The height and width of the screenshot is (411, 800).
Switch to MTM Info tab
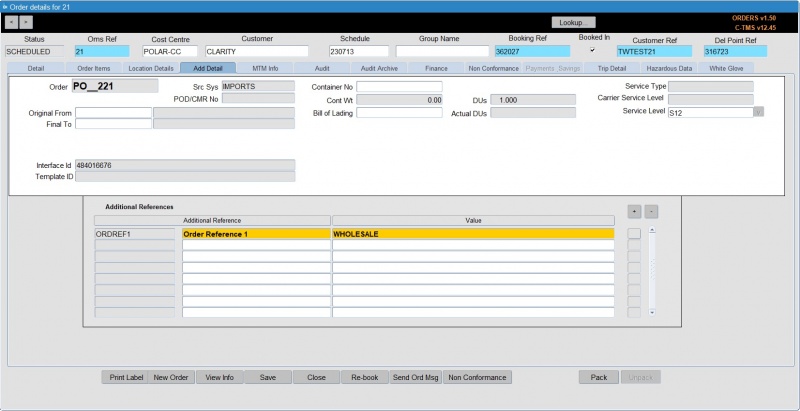point(265,68)
